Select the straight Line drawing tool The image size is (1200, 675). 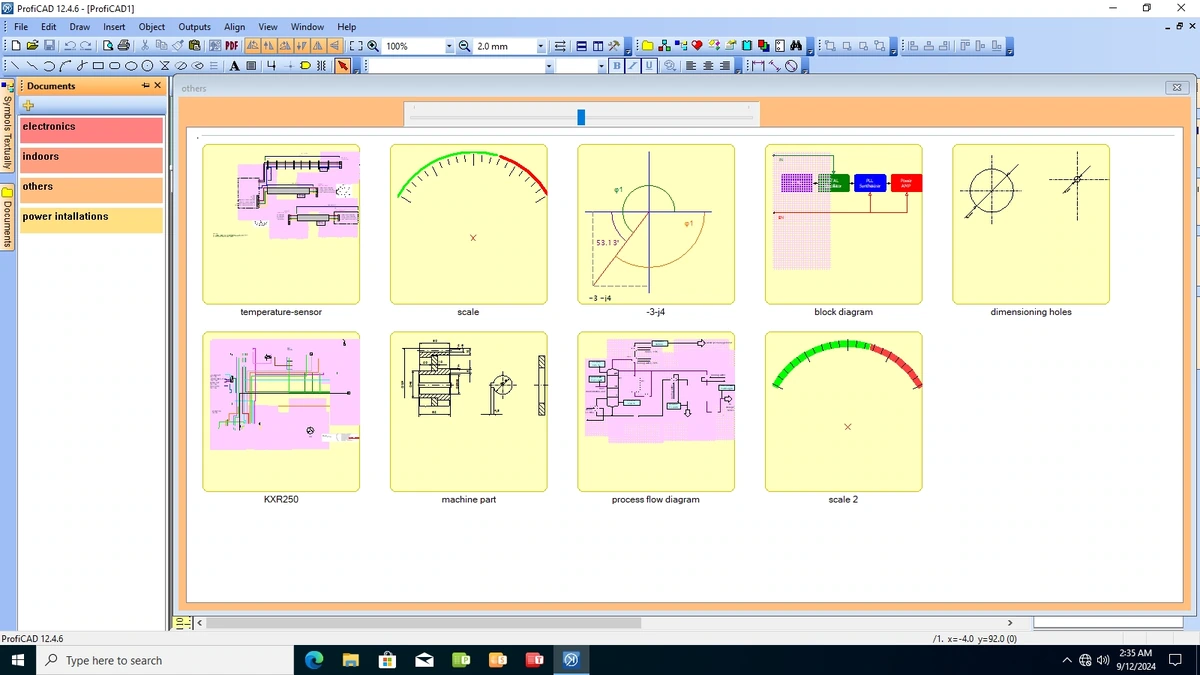tap(15, 66)
